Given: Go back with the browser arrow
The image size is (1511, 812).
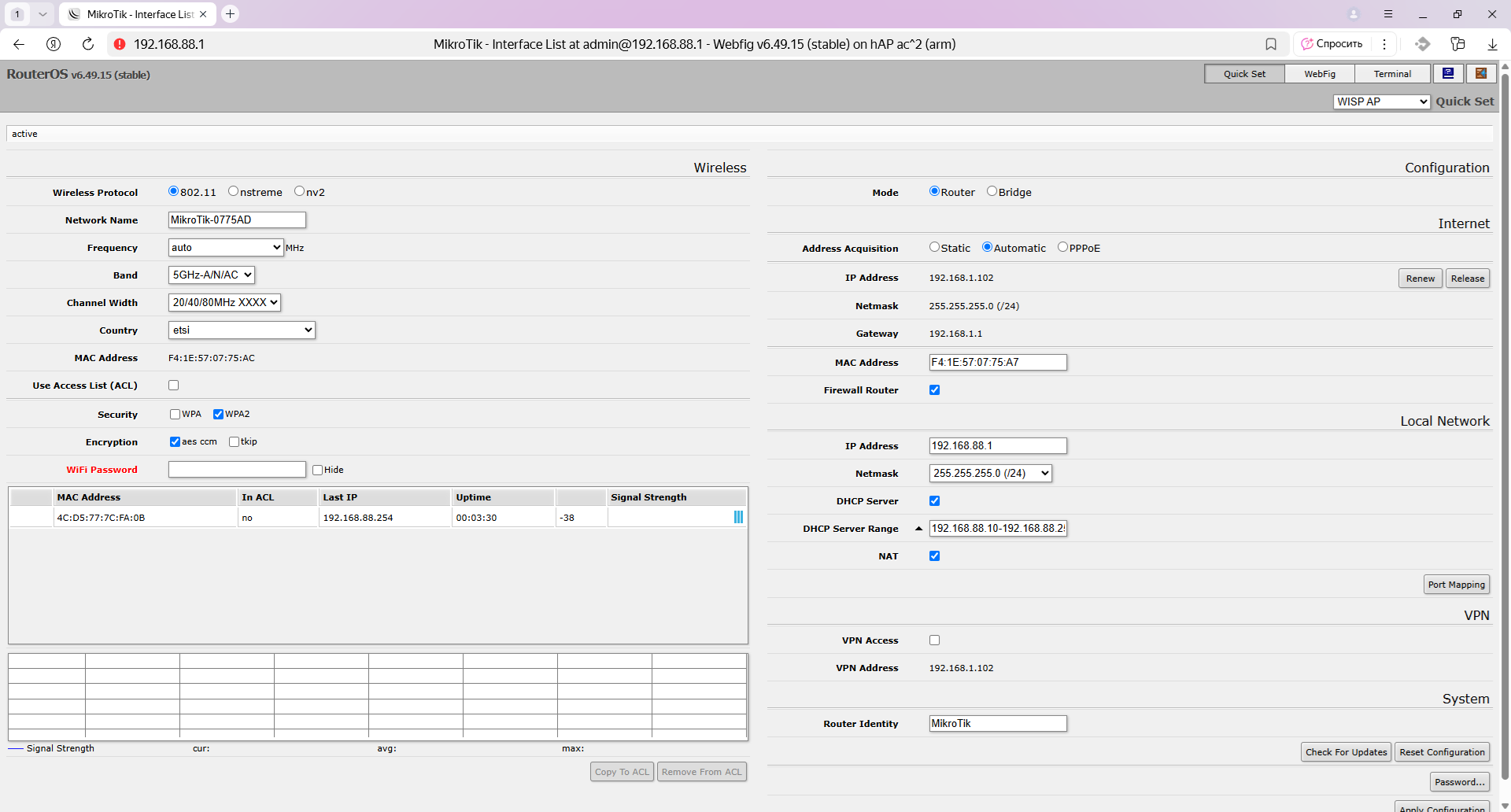Looking at the screenshot, I should pos(19,44).
